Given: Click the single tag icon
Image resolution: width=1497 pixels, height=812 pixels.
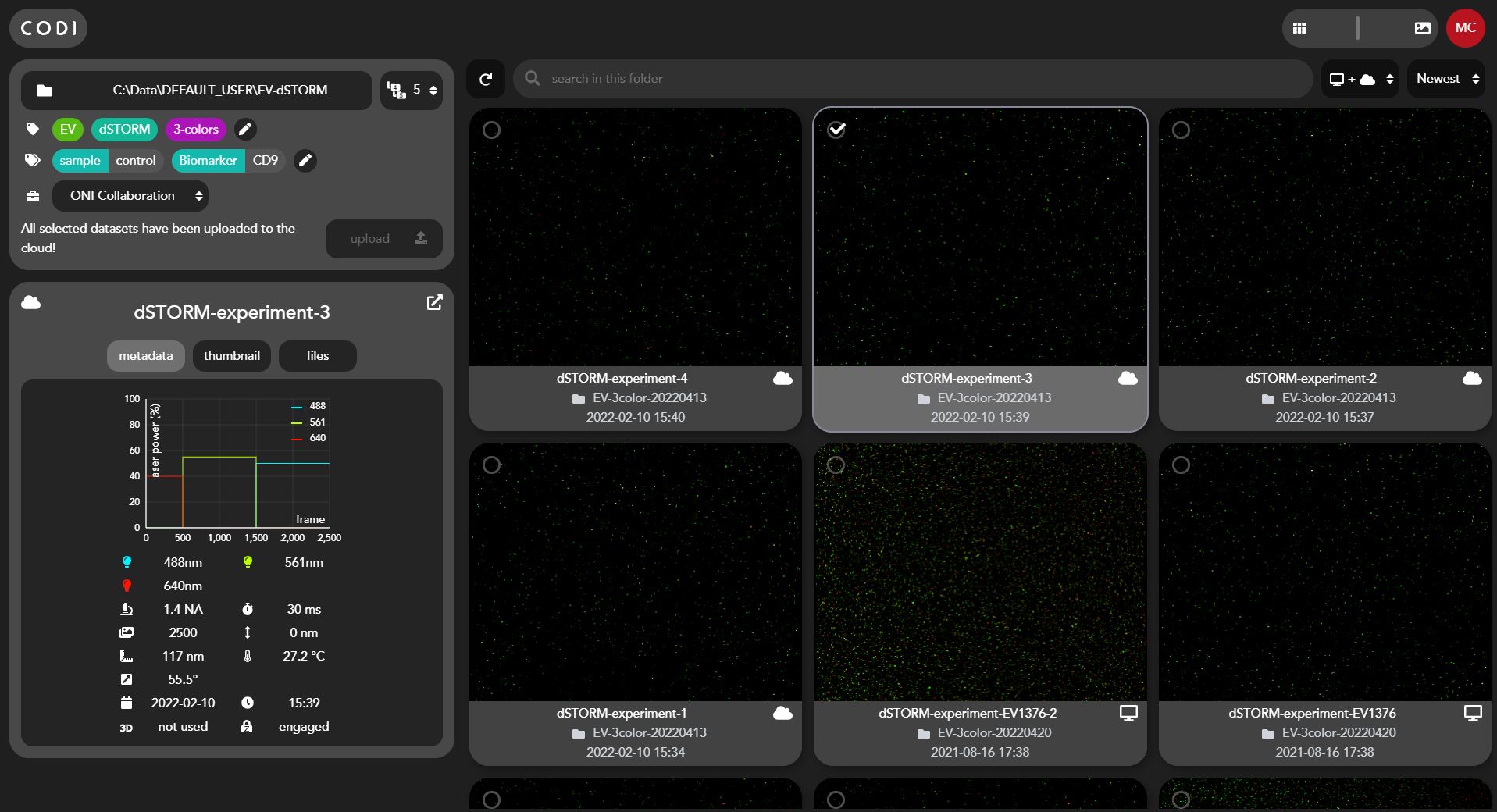Looking at the screenshot, I should [x=32, y=129].
